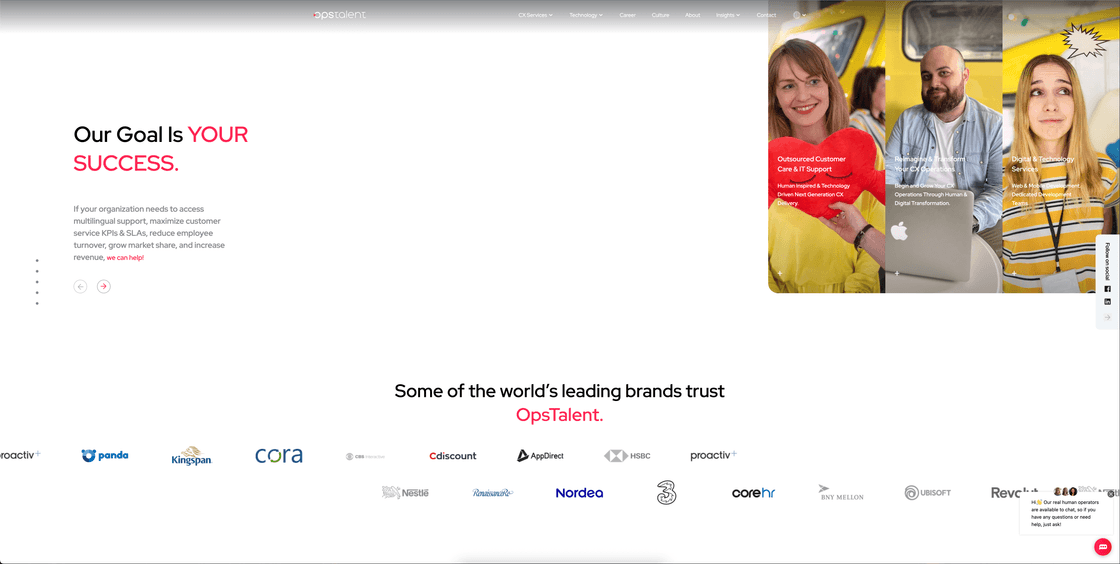
Task: Open live chat with red chat button
Action: 1103,547
